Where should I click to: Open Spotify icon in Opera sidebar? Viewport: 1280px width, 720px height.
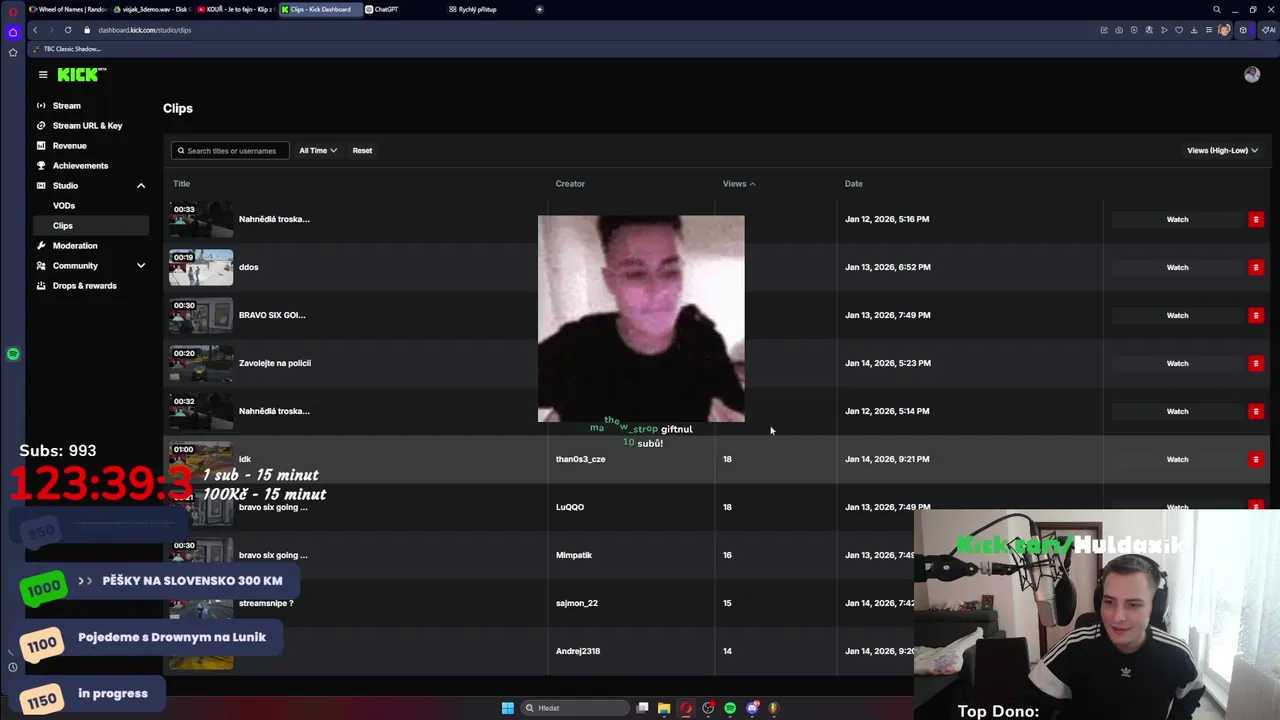13,354
